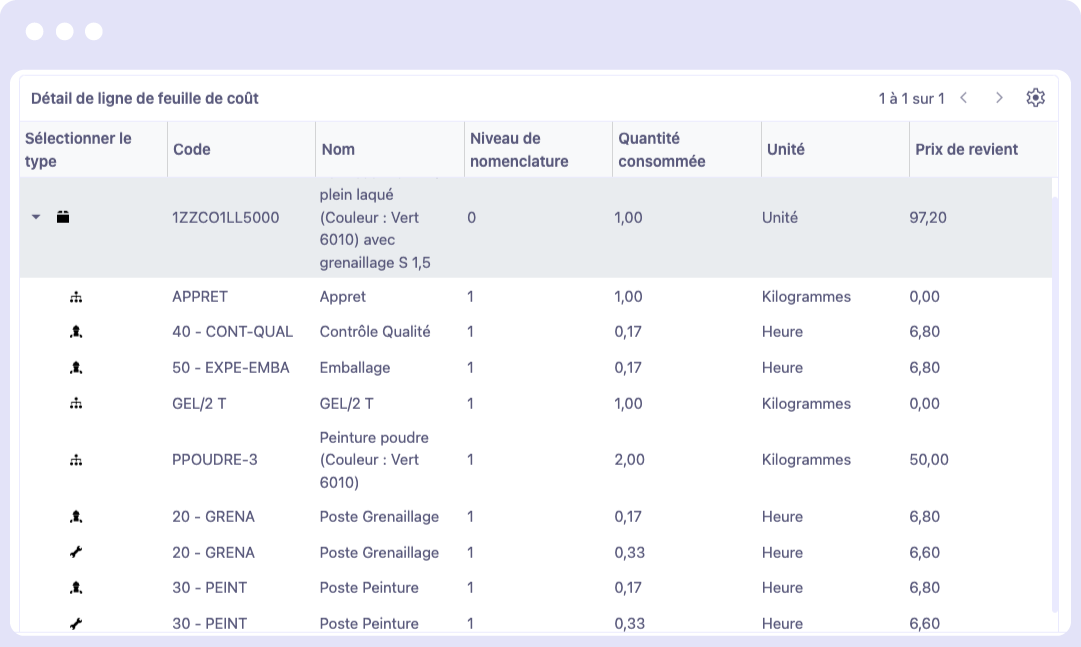Click the product icon beside 1ZZCO1LL5000
The image size is (1081, 647).
point(63,217)
